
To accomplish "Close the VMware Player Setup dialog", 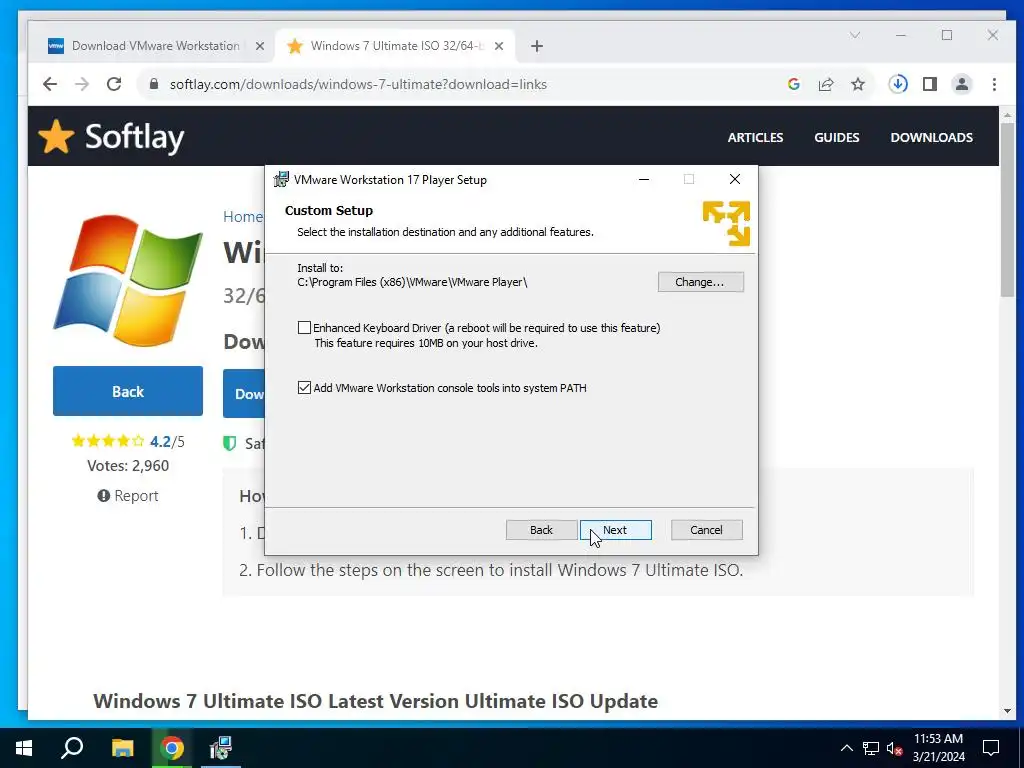I will pos(735,180).
